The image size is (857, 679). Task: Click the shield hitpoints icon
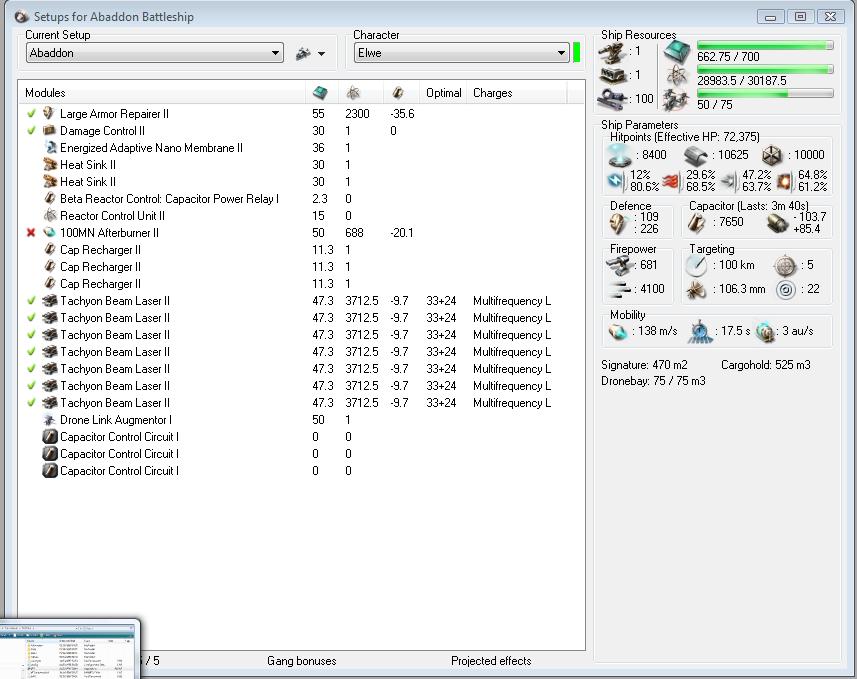point(620,155)
